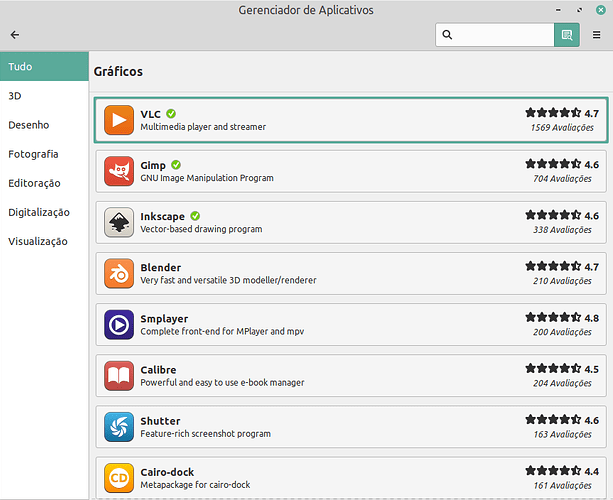613x500 pixels.
Task: Click "Metapackage for cairo-dock" description
Action: pos(195,485)
